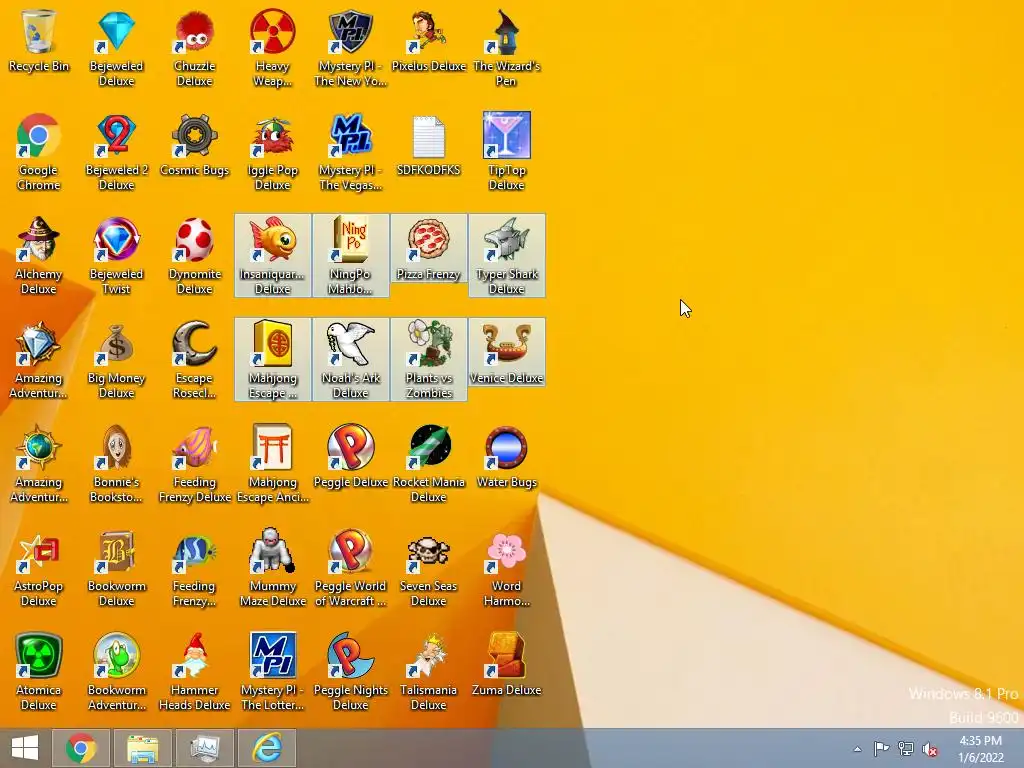Click the Talismania Deluxe shortcut

[x=428, y=671]
